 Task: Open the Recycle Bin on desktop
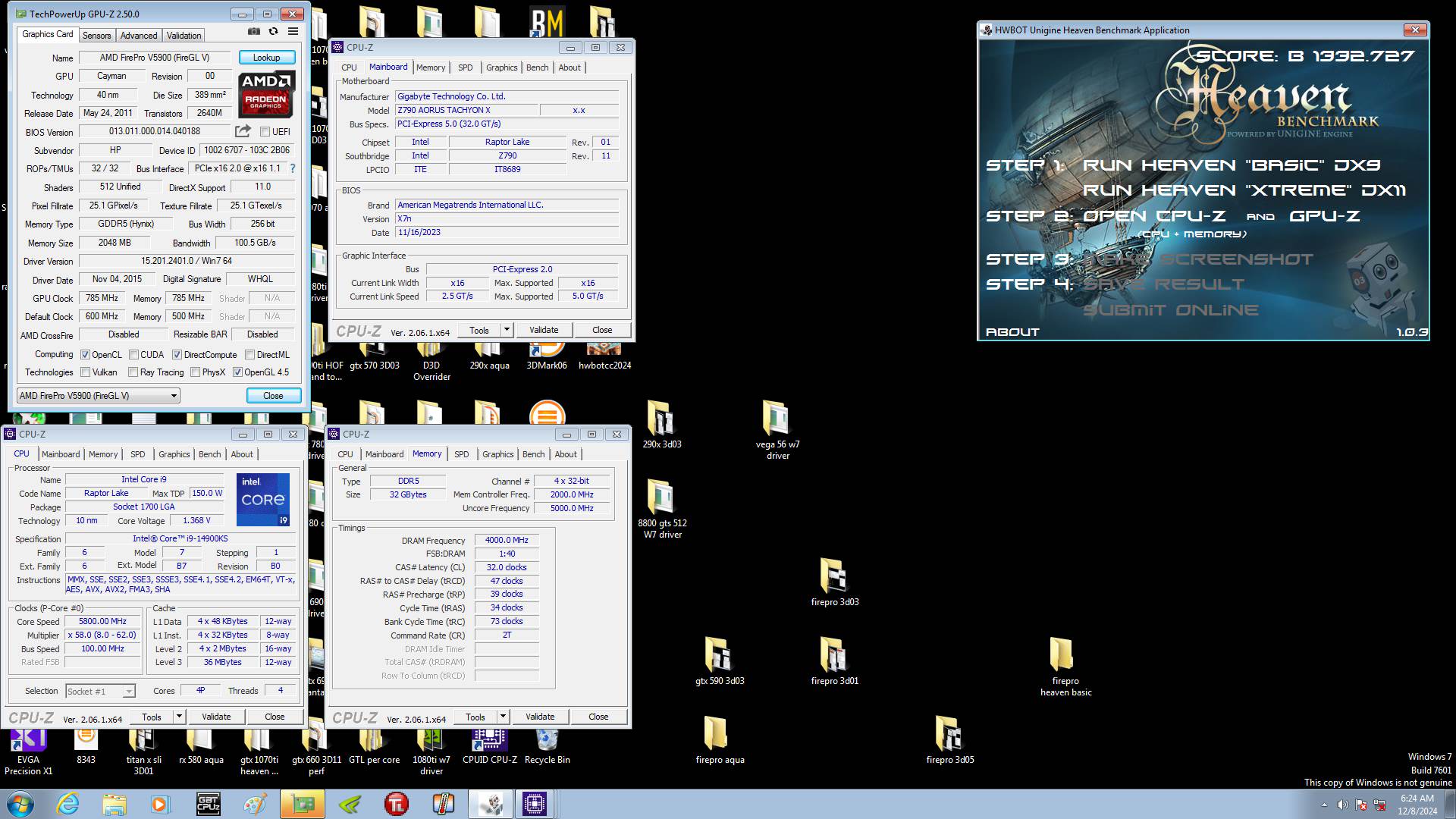tap(547, 747)
